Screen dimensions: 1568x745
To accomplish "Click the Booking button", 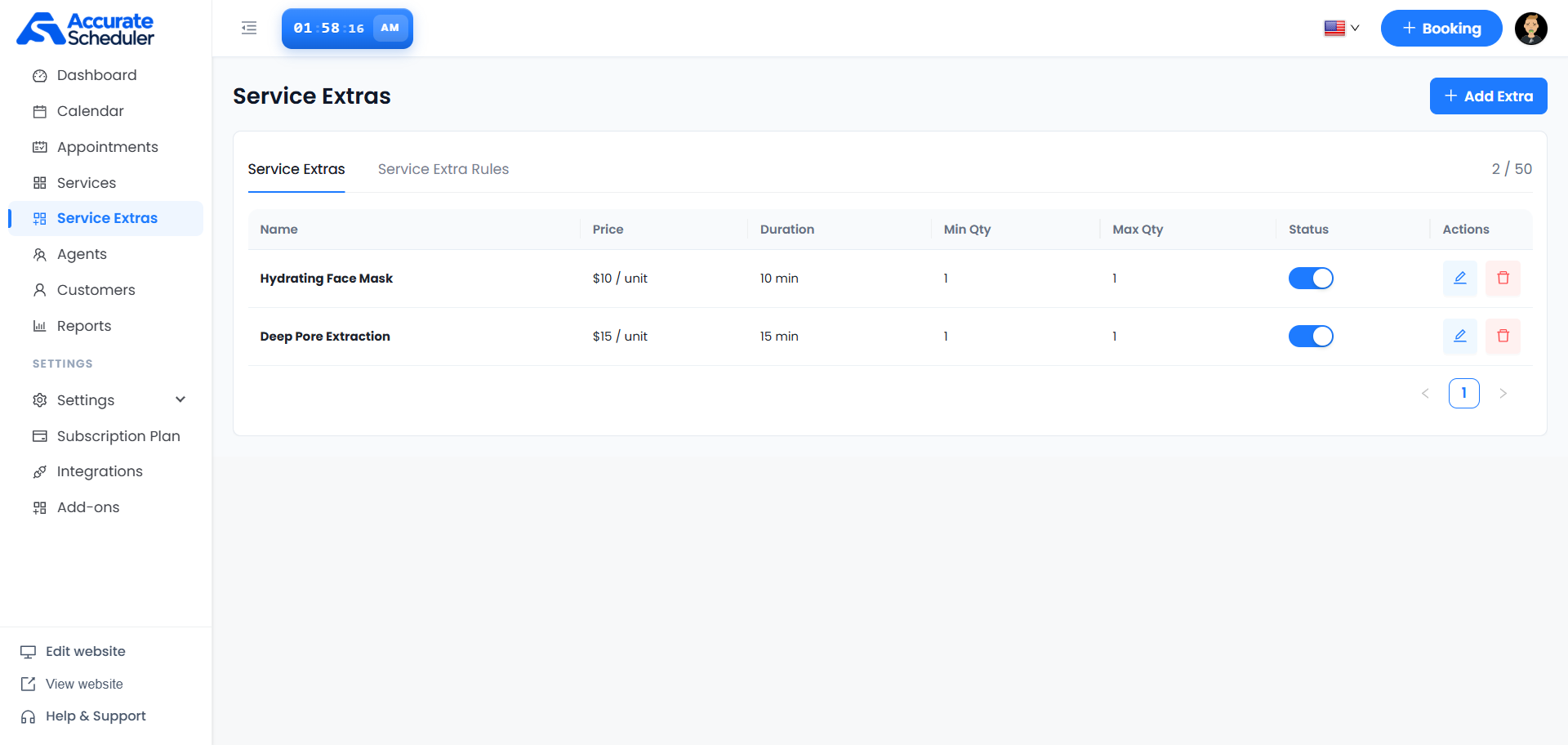I will point(1441,29).
